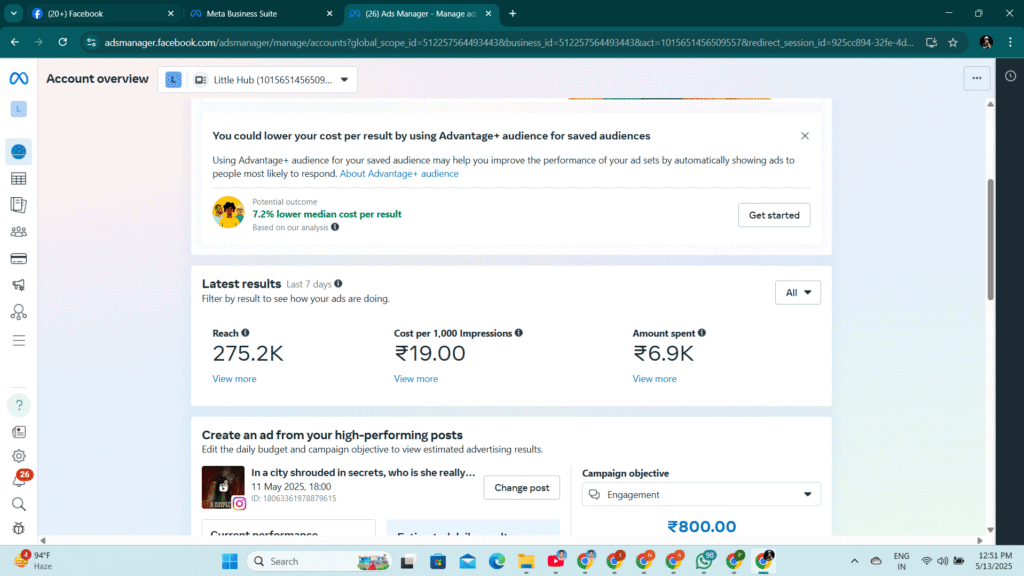
Task: Dismiss the Advantage+ audience recommendation
Action: click(805, 136)
